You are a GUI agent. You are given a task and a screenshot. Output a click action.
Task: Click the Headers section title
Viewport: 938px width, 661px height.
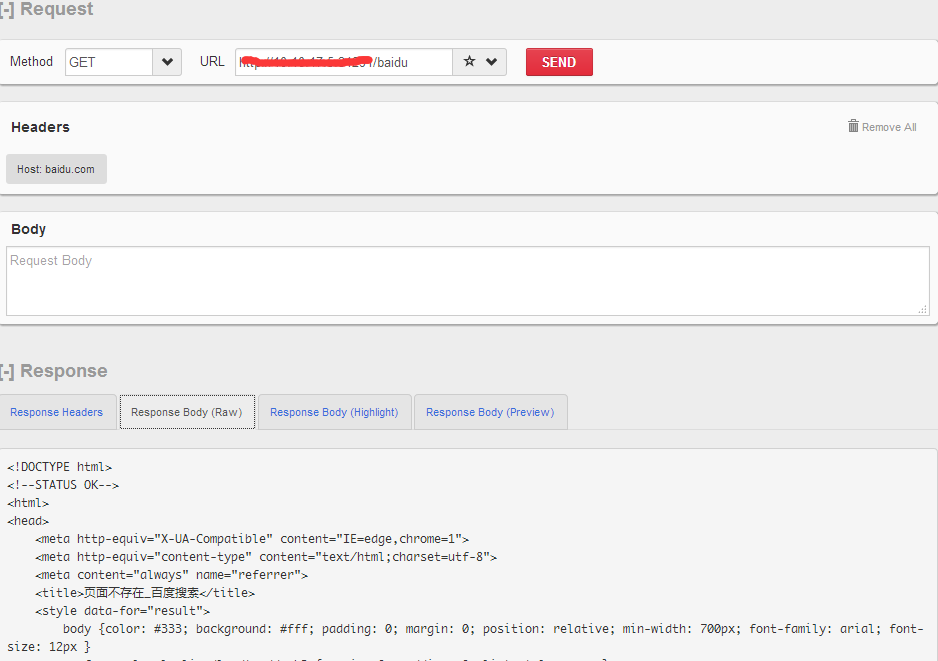pos(41,127)
